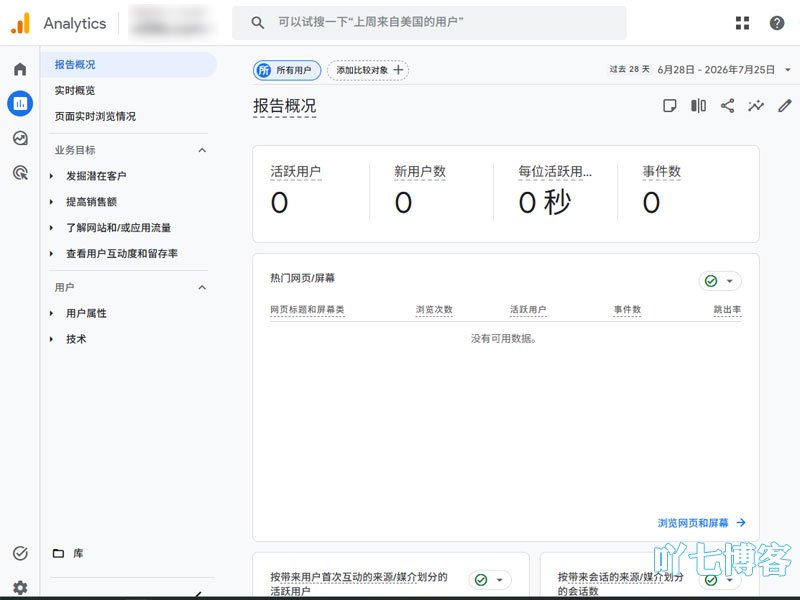Click the 新用户数 metric label
Image resolution: width=800 pixels, height=600 pixels.
pos(420,171)
